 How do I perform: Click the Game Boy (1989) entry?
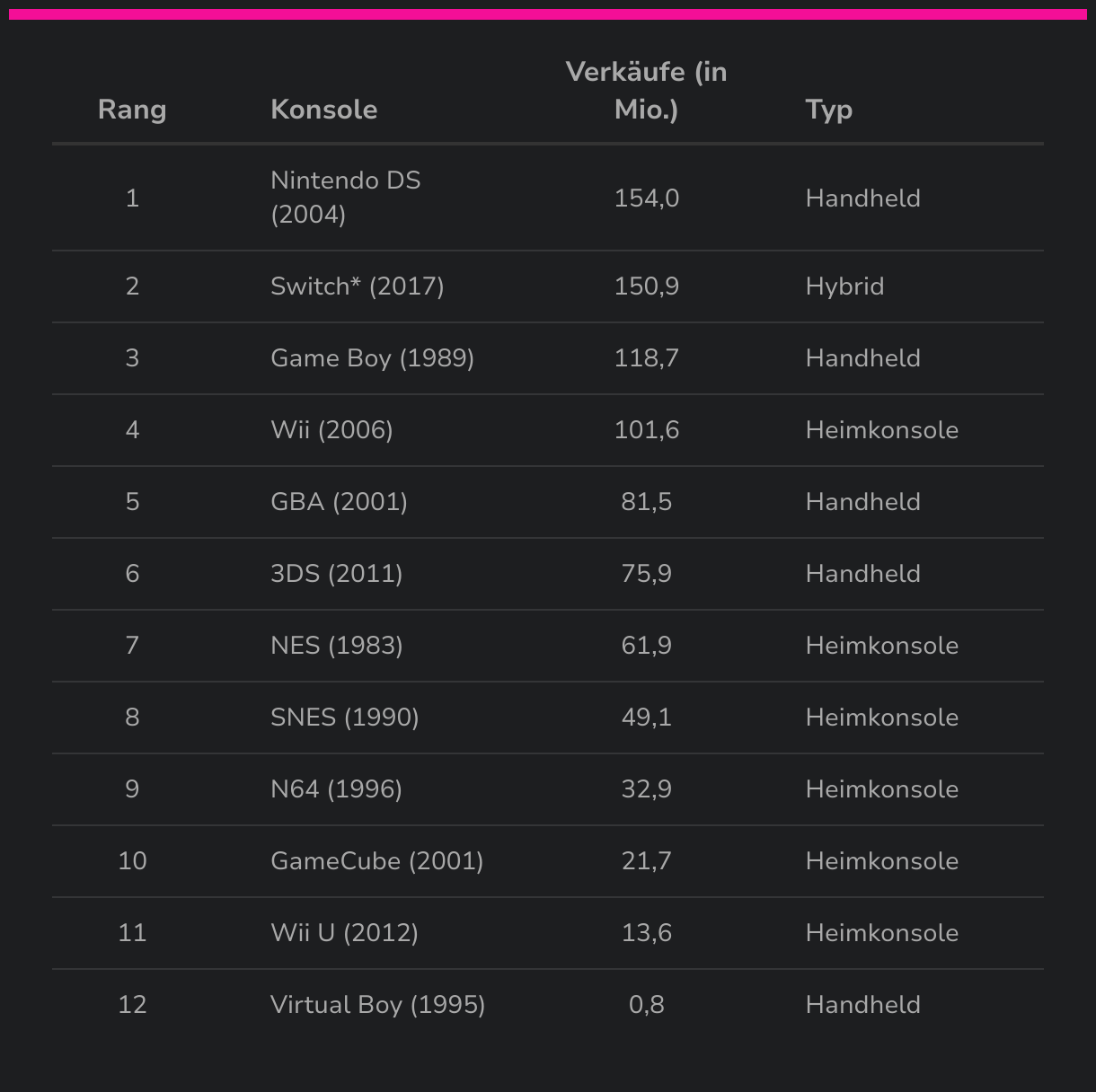click(x=372, y=358)
